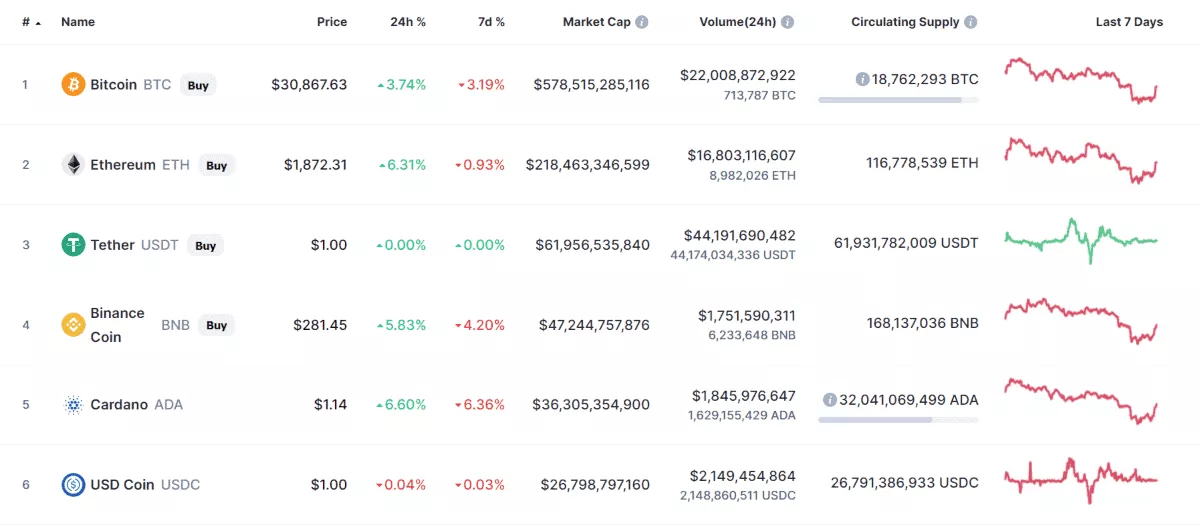Click Ethereum market cap $218,463,346,599
This screenshot has width=1200, height=525.
tap(588, 165)
